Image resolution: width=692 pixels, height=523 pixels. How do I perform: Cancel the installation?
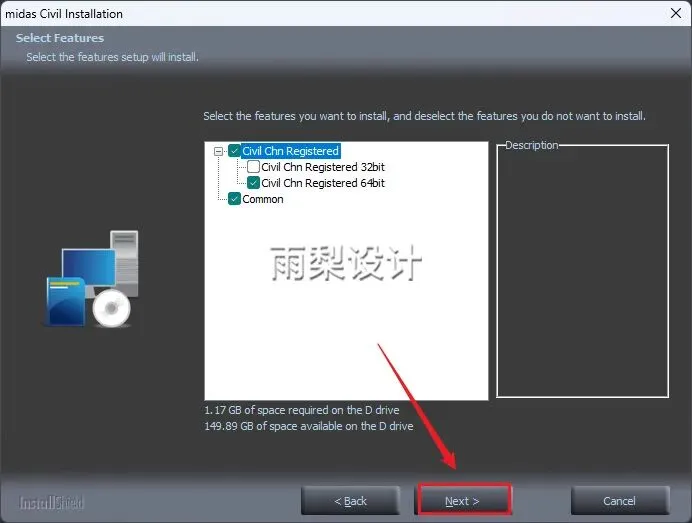[x=620, y=500]
